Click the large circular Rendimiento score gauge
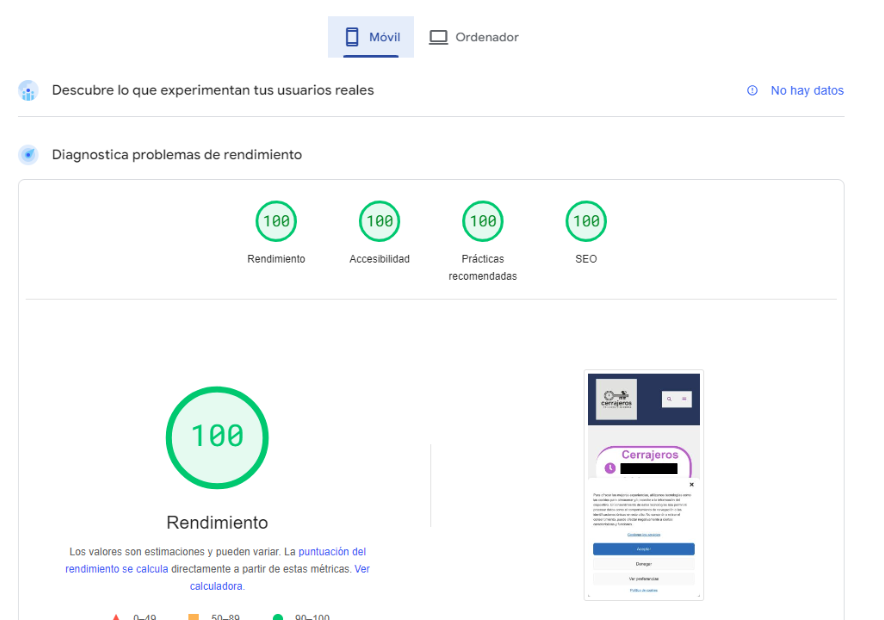 [x=217, y=437]
